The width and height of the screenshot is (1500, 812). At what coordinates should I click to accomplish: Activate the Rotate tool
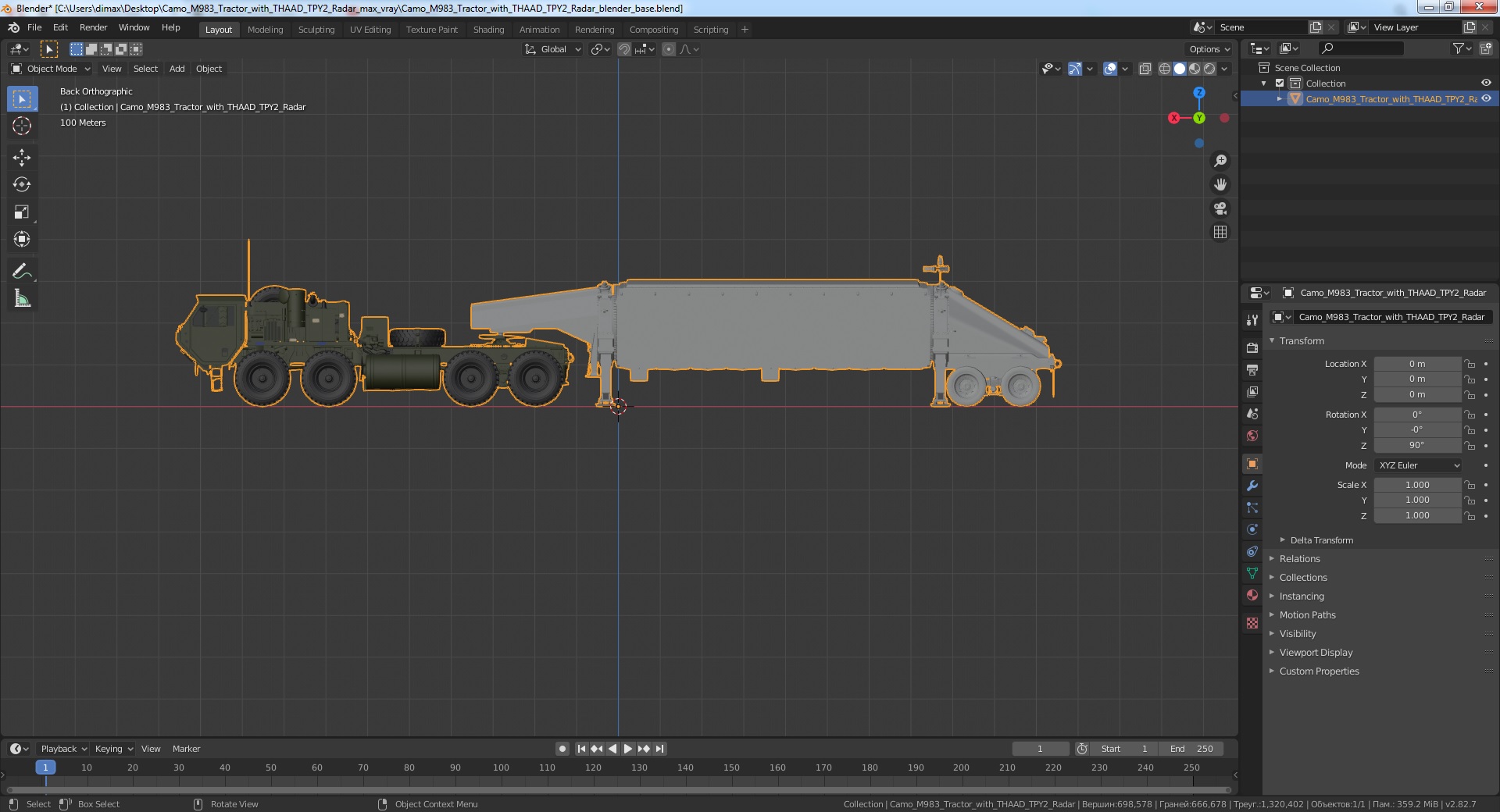point(22,185)
